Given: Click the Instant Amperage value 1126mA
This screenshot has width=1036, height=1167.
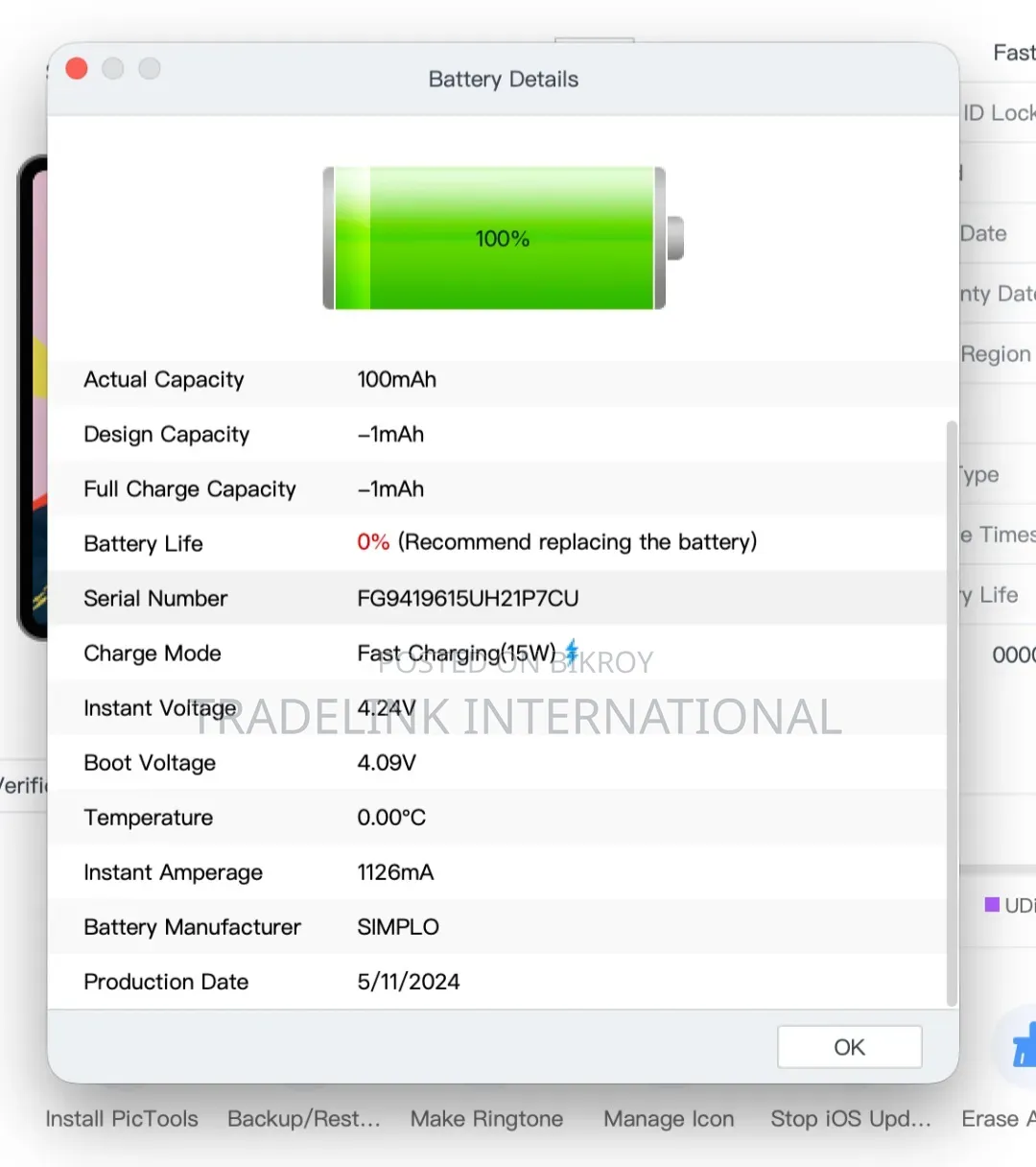Looking at the screenshot, I should point(395,872).
